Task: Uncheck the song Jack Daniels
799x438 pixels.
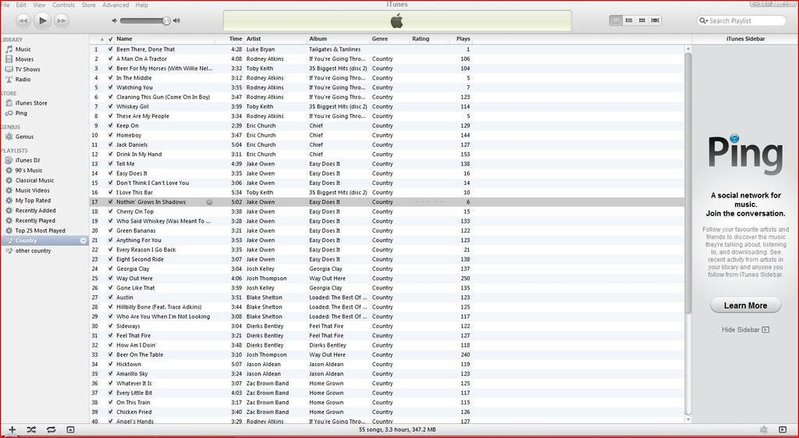Action: (x=111, y=145)
